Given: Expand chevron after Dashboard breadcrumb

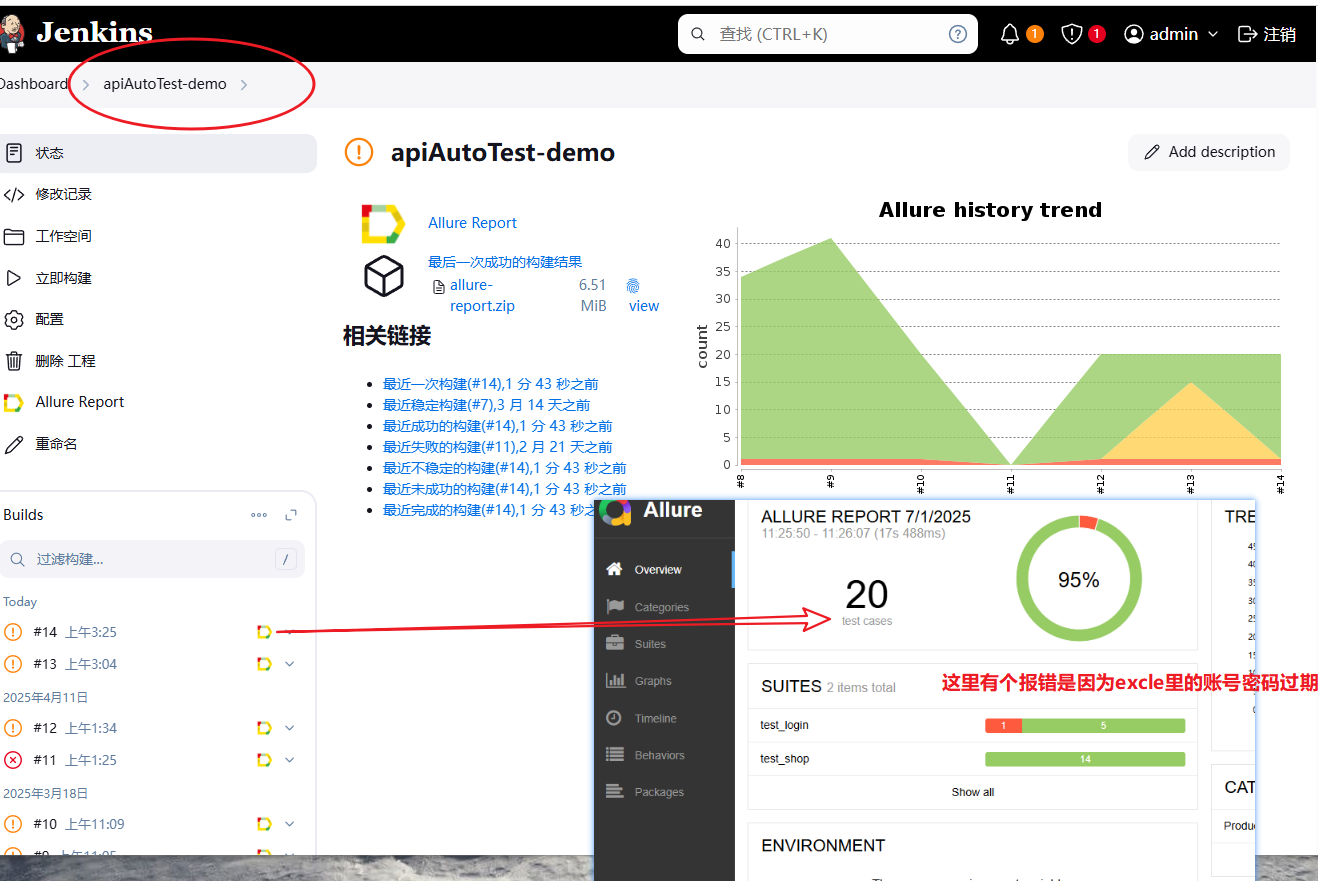Looking at the screenshot, I should [x=86, y=85].
